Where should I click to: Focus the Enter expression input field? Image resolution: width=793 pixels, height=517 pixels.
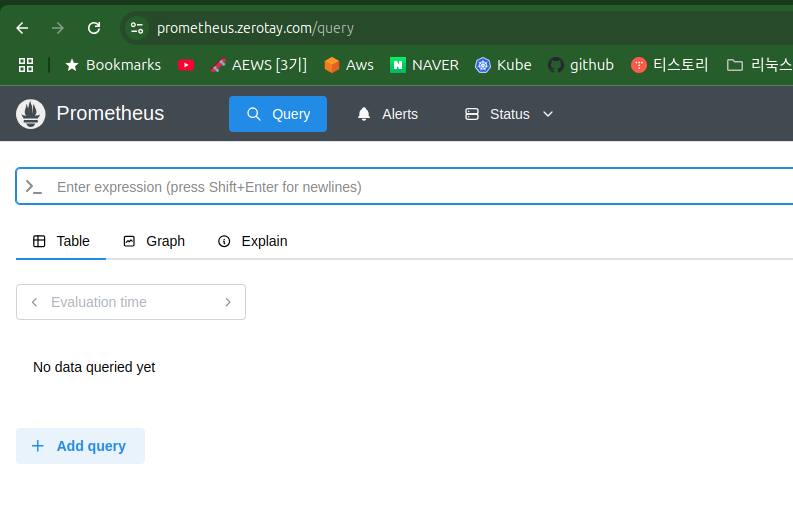405,187
